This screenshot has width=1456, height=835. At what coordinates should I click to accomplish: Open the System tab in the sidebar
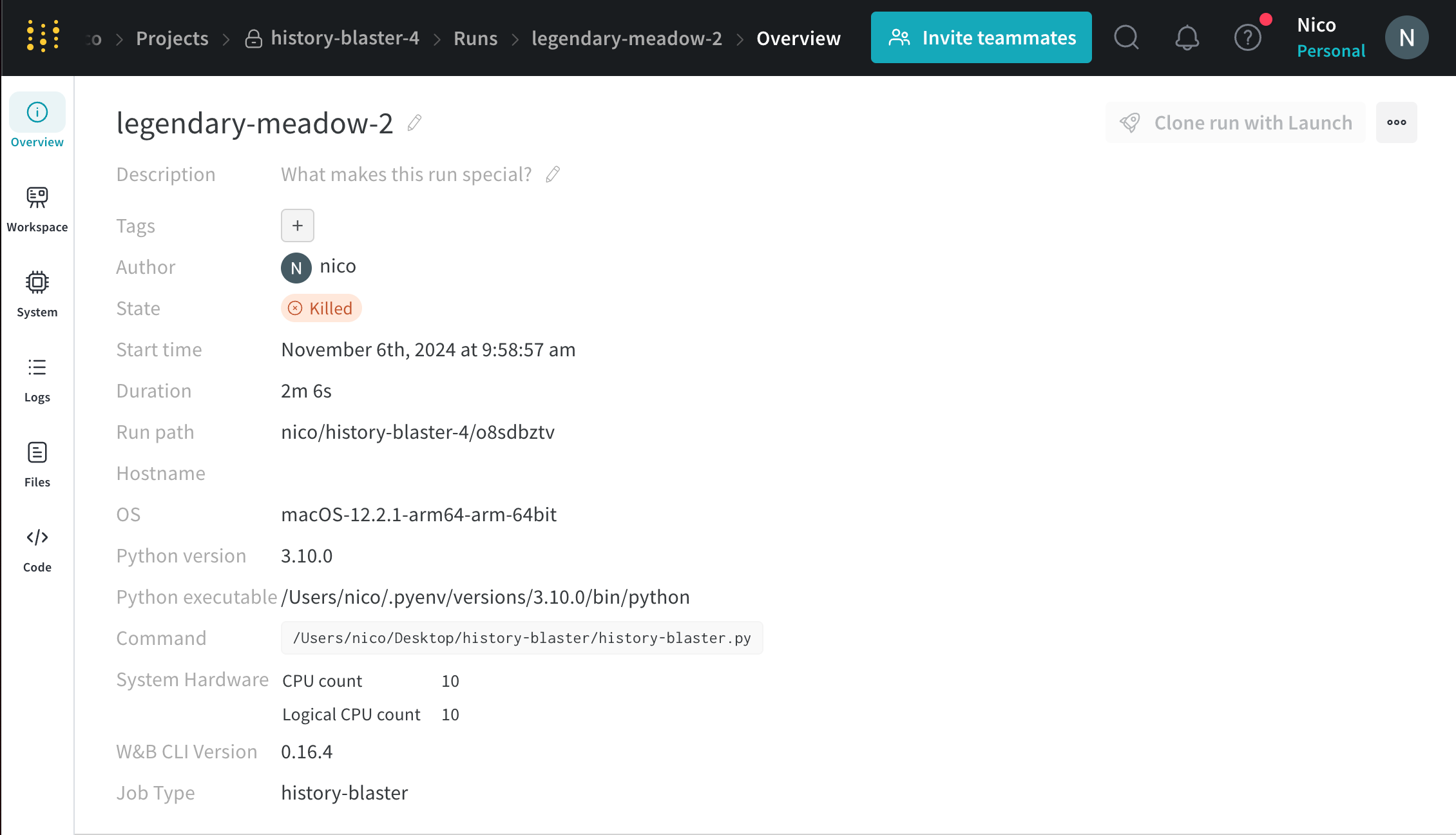(37, 294)
